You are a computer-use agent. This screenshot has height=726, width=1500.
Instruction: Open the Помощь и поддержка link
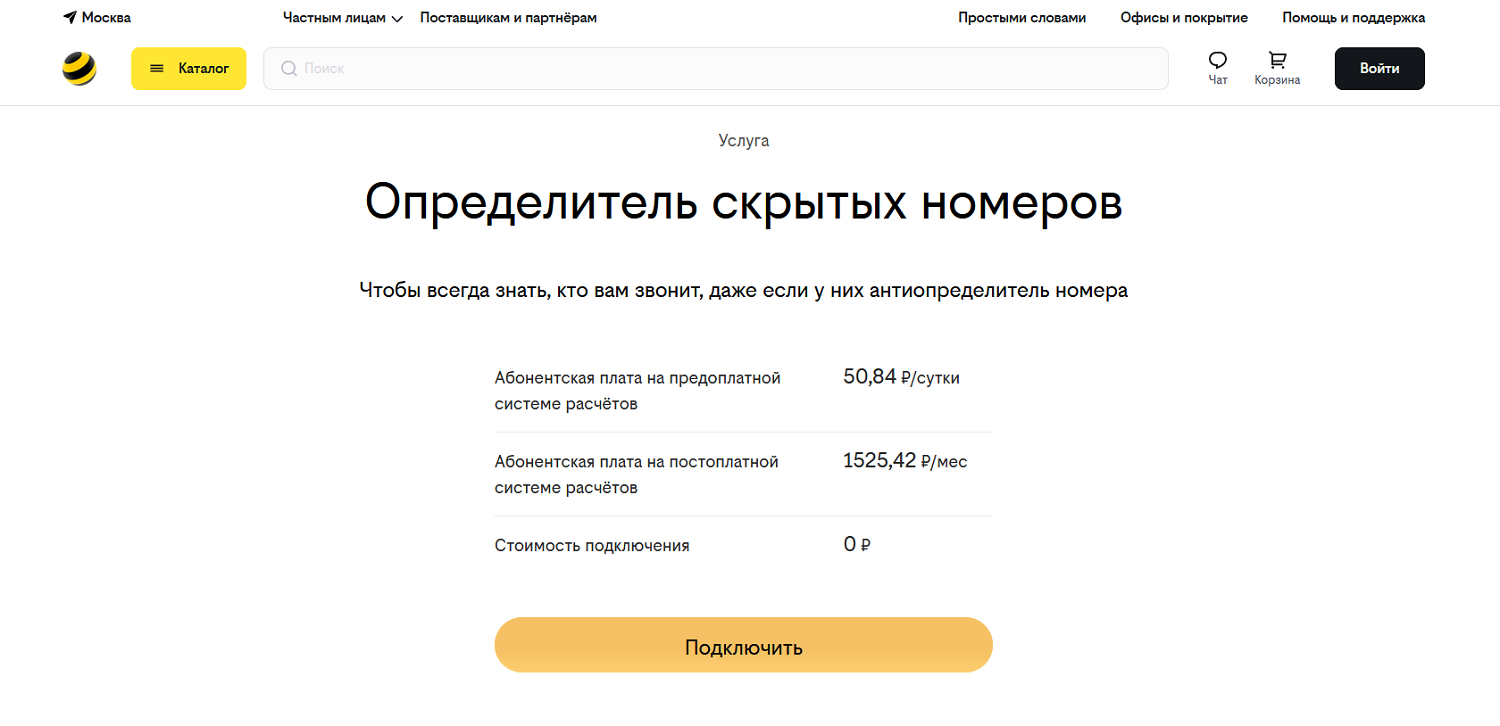point(1353,18)
